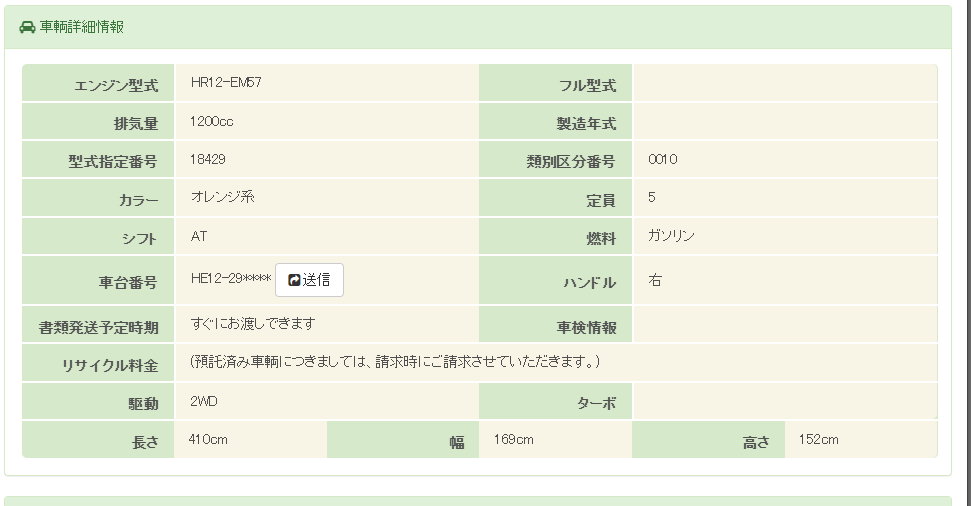Click the share icon inside the 送信 button

[x=294, y=281]
